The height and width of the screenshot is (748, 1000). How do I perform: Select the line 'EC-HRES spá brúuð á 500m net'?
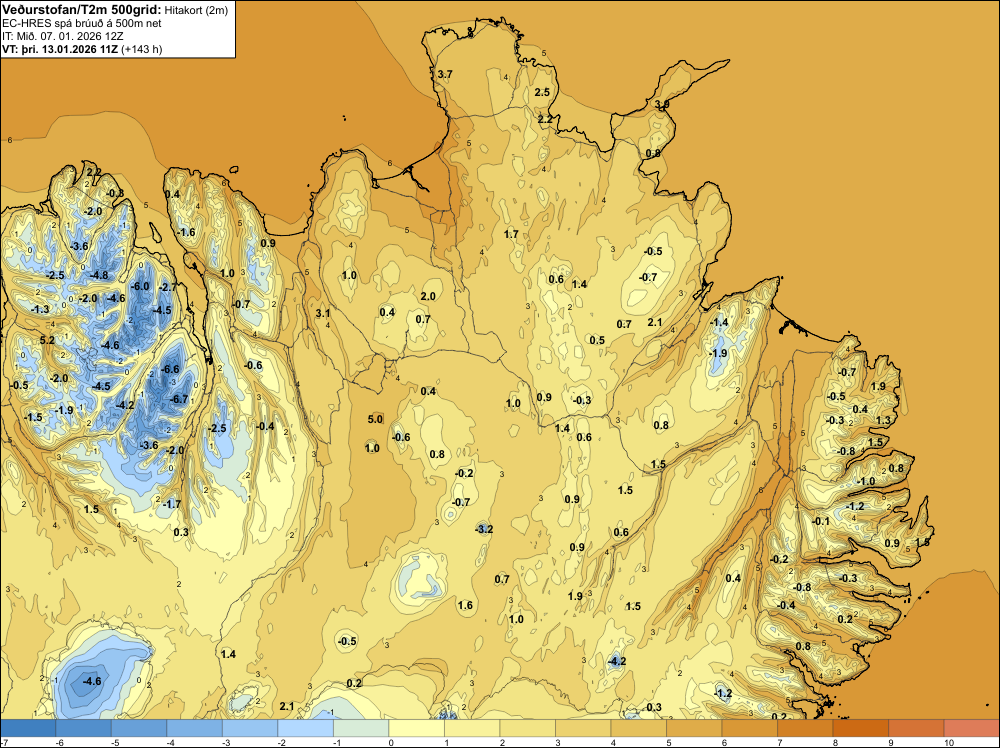click(x=82, y=24)
